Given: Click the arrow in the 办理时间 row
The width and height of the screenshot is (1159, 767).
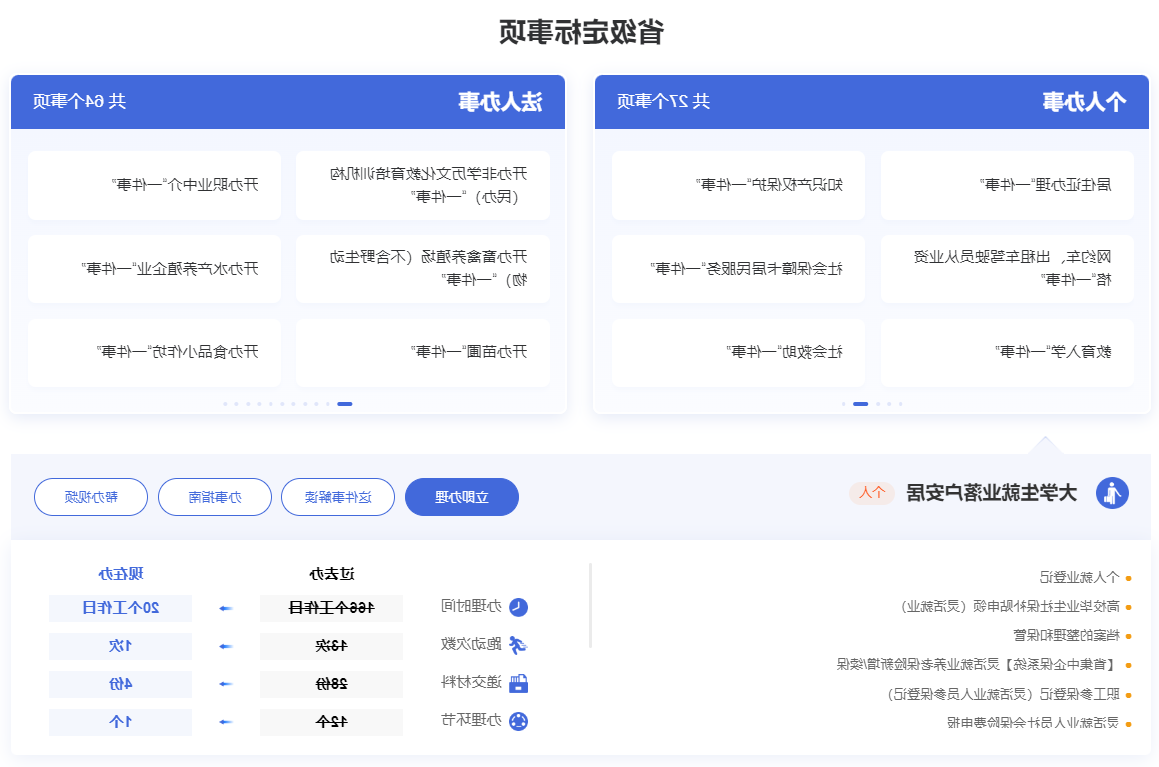Looking at the screenshot, I should [226, 608].
